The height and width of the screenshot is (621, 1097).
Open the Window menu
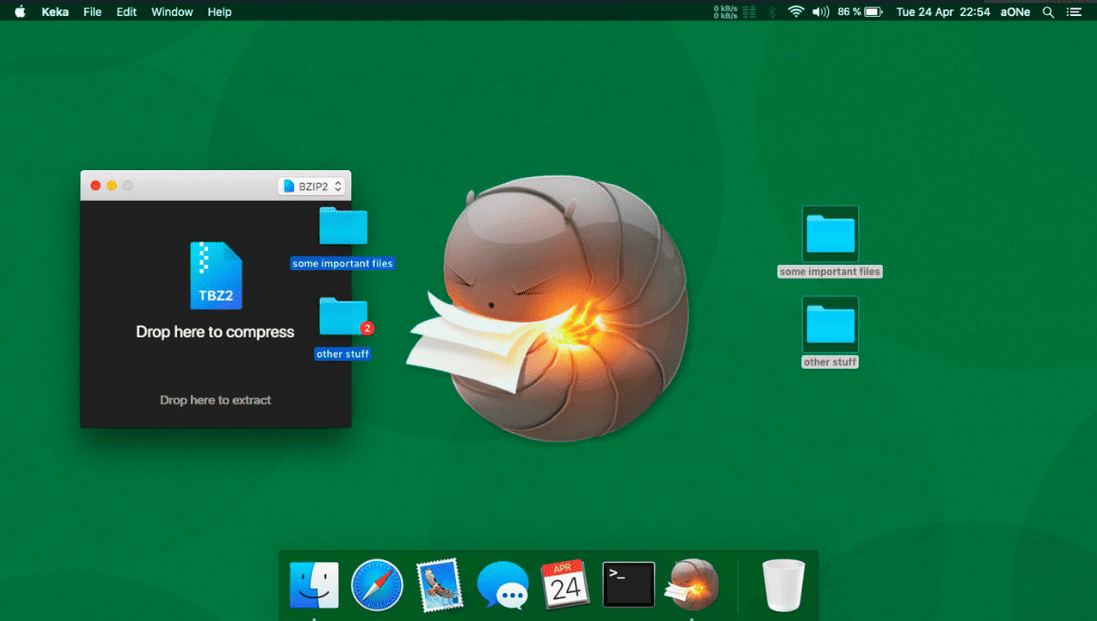171,12
